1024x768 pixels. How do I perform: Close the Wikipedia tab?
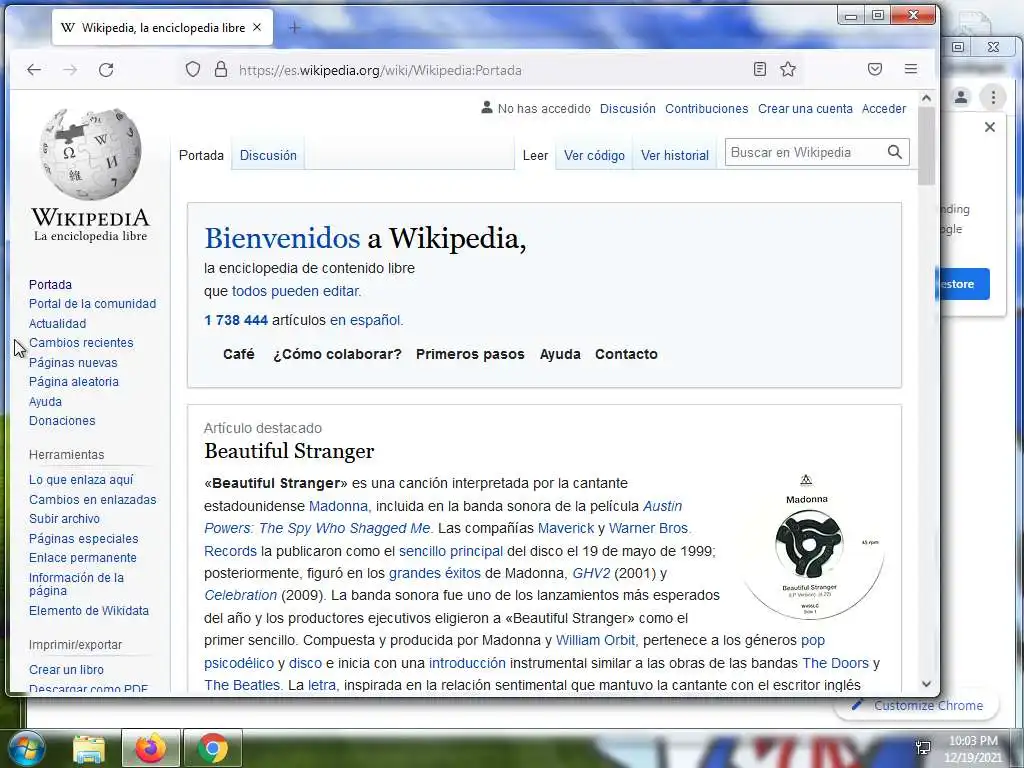tap(257, 27)
